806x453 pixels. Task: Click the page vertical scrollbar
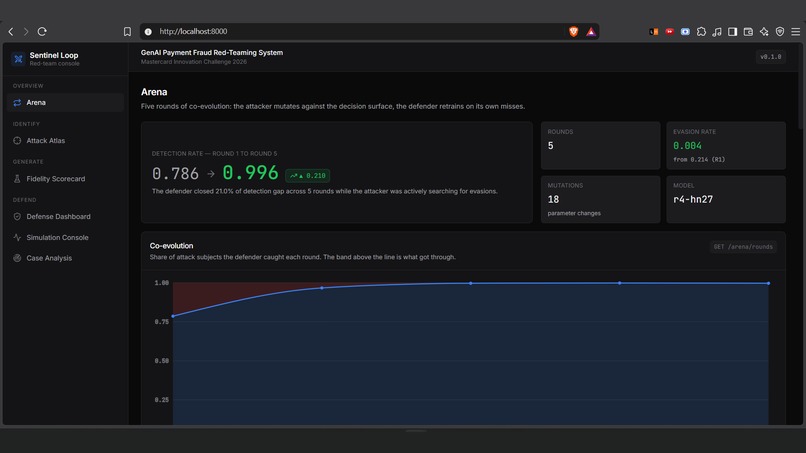point(800,87)
